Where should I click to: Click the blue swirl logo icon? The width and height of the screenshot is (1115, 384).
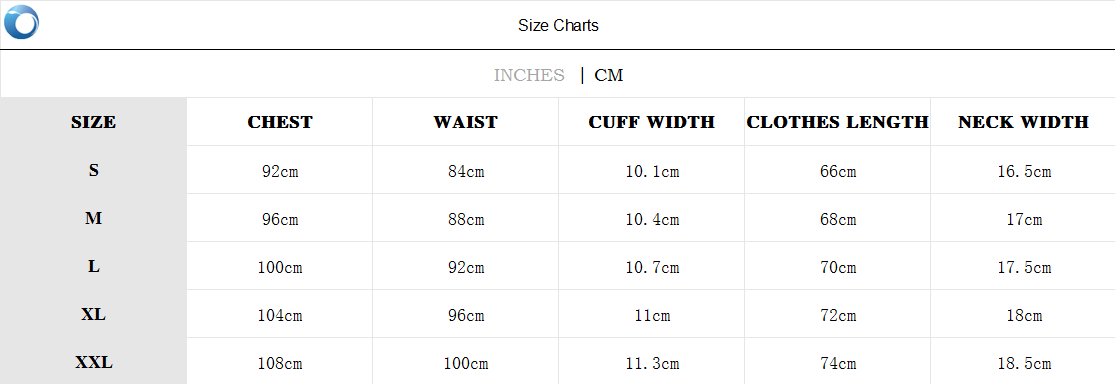(x=21, y=21)
